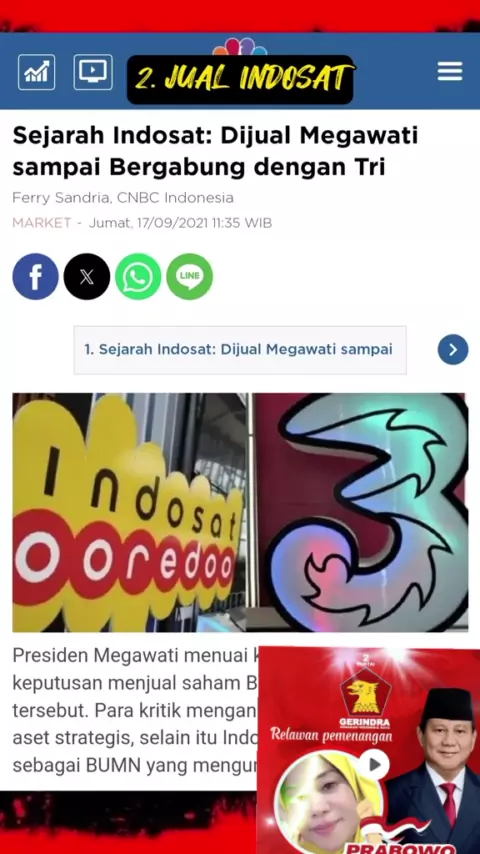Image resolution: width=480 pixels, height=854 pixels.
Task: Click the MARKET category label
Action: (x=42, y=223)
